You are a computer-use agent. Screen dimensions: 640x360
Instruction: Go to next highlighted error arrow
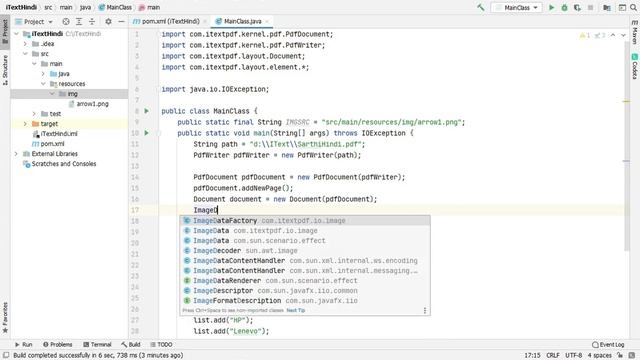point(623,36)
